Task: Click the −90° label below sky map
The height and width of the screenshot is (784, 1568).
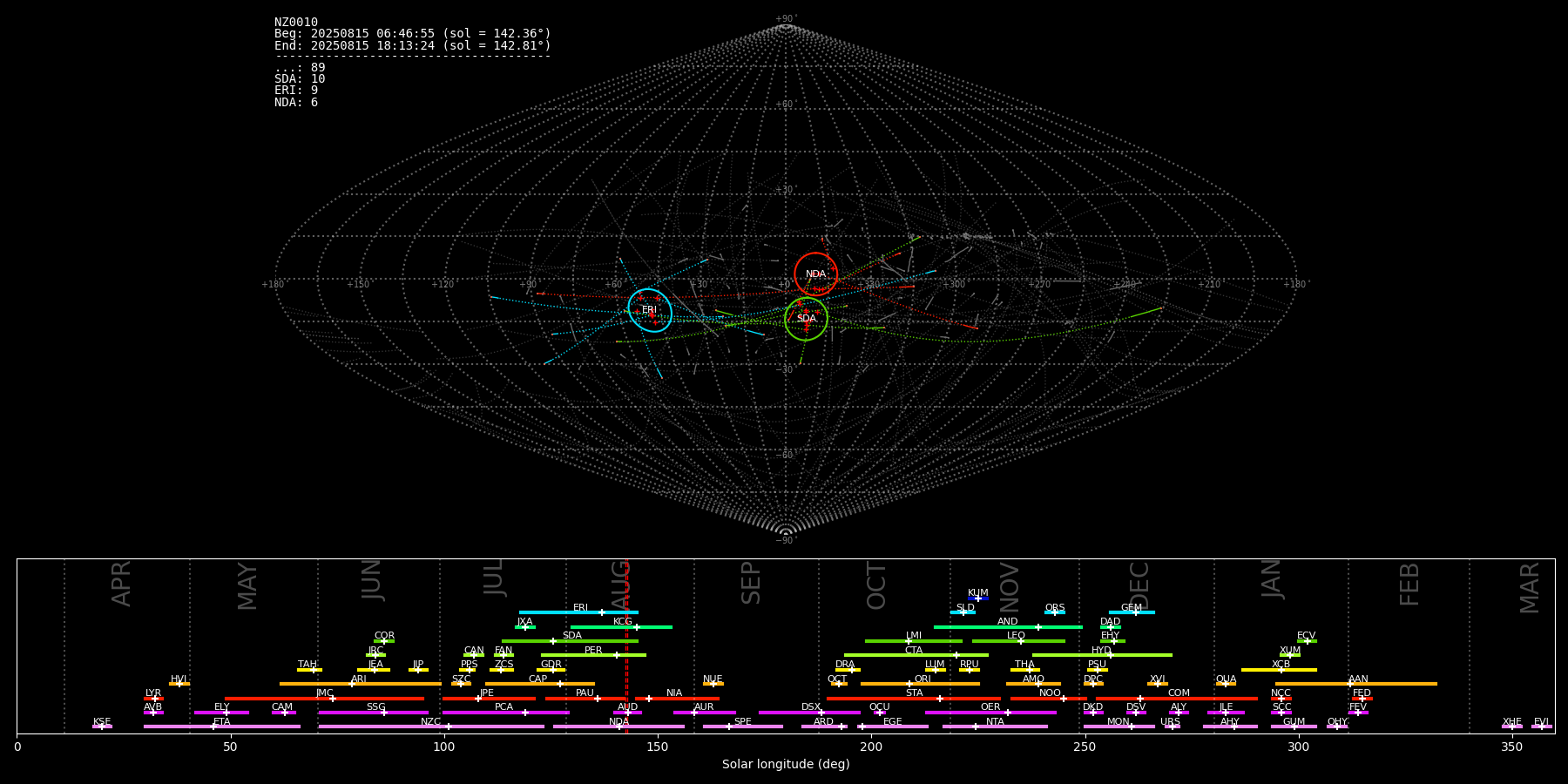Action: (786, 540)
